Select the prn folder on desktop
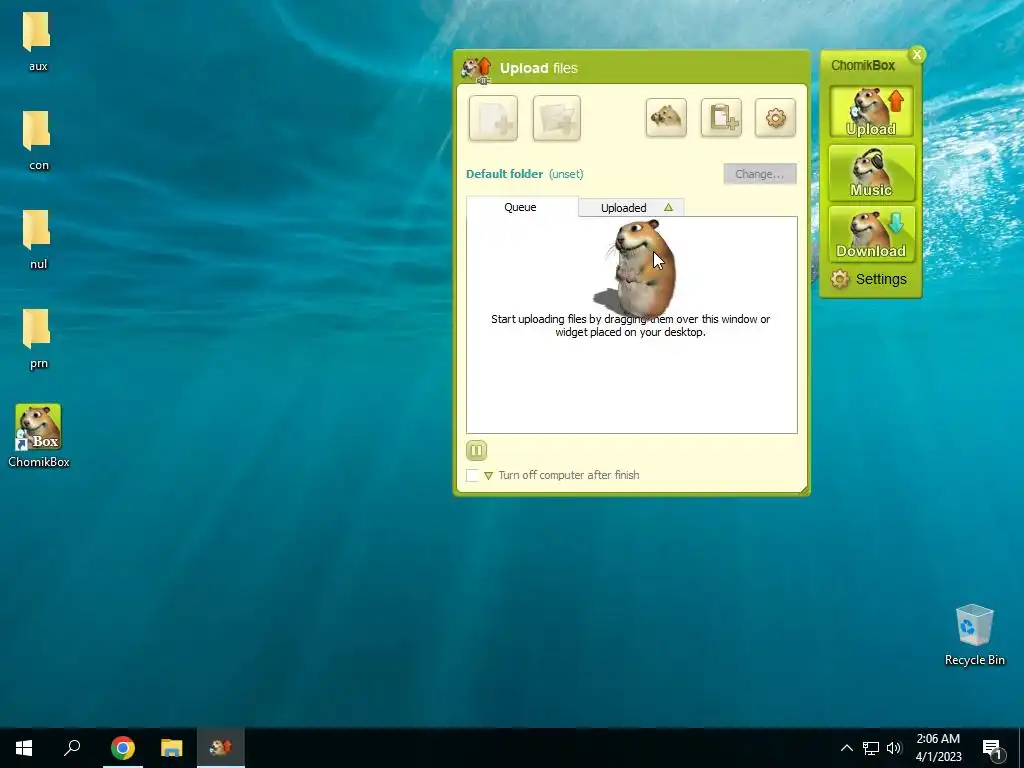Screen dimensions: 1024x768 coord(37,339)
